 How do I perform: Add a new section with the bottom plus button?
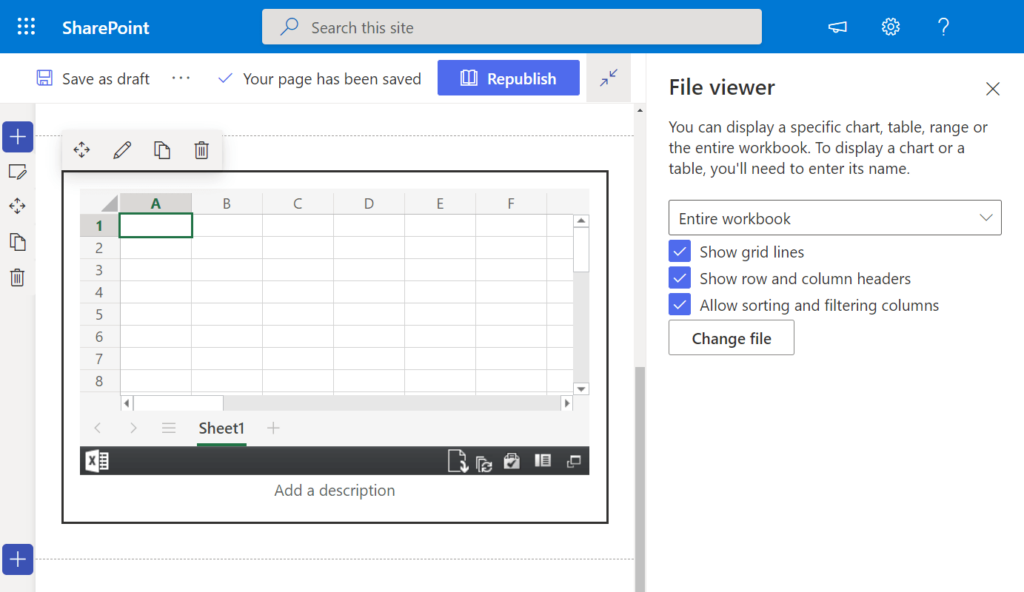[18, 559]
